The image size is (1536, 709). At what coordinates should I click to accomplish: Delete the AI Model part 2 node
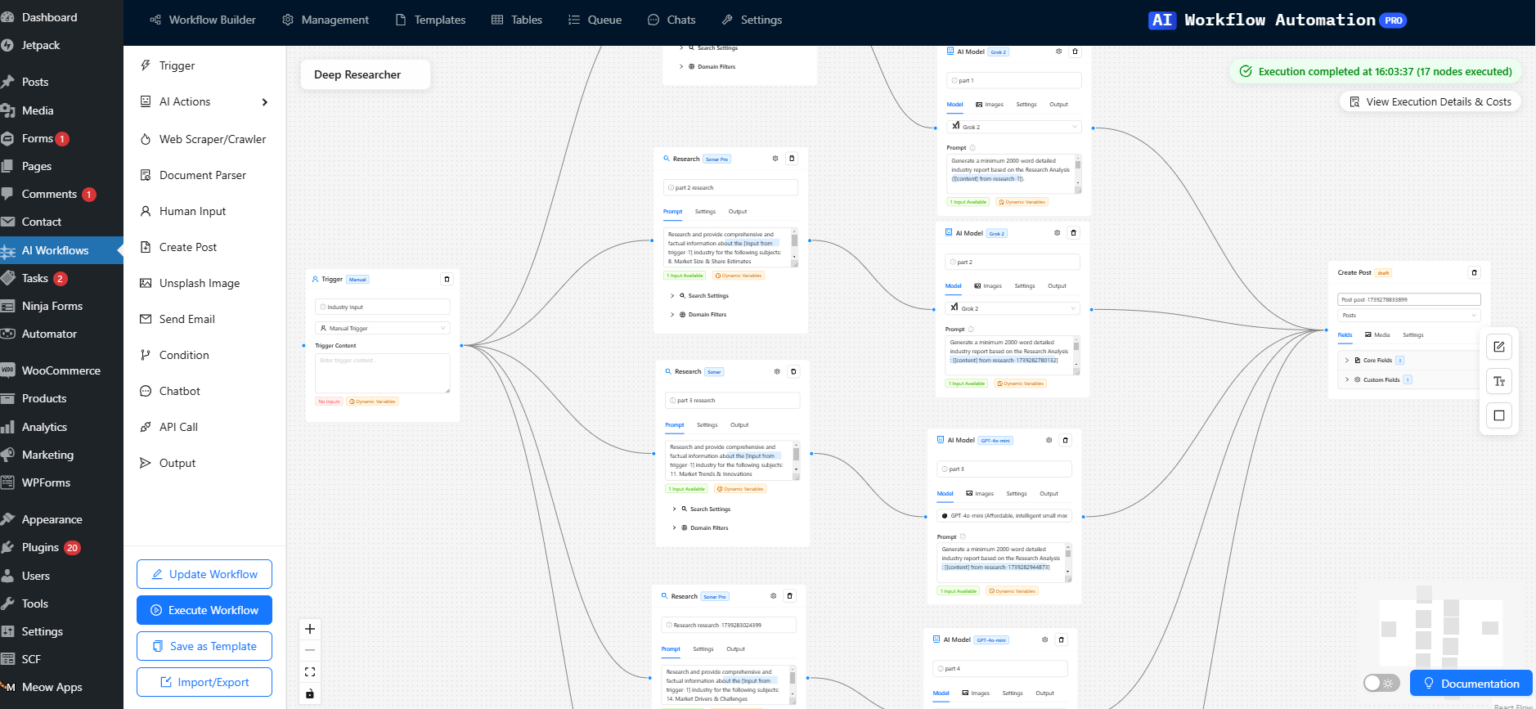click(x=1073, y=233)
